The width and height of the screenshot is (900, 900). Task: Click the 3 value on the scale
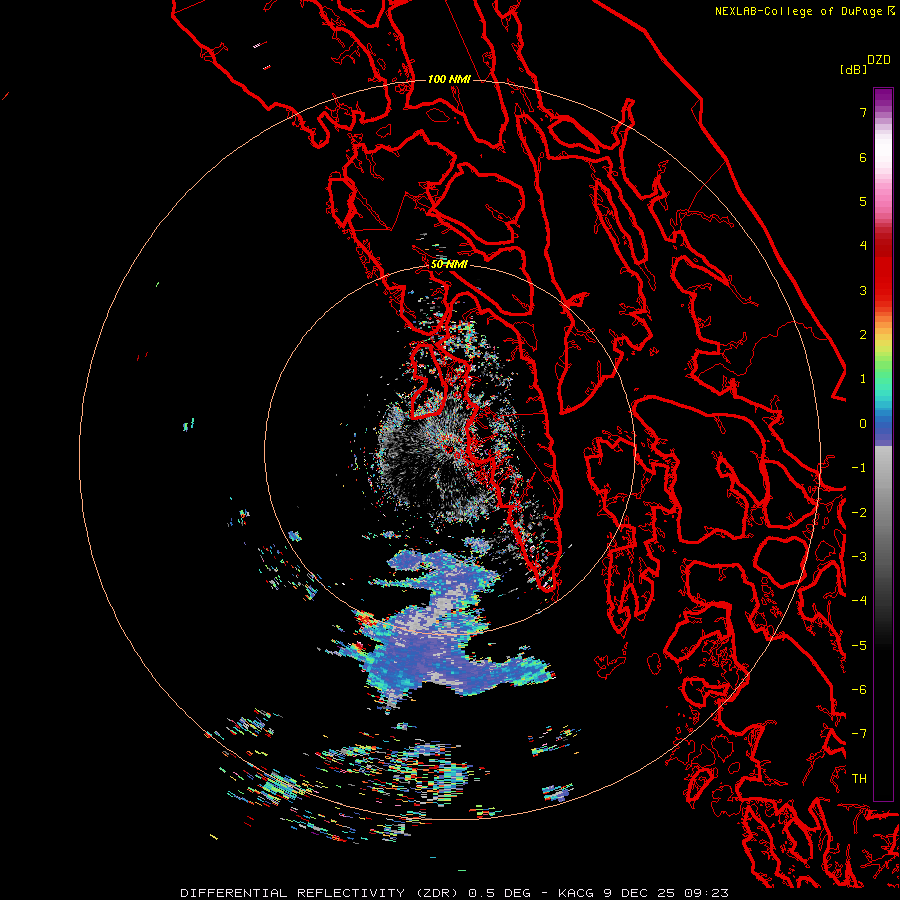863,290
